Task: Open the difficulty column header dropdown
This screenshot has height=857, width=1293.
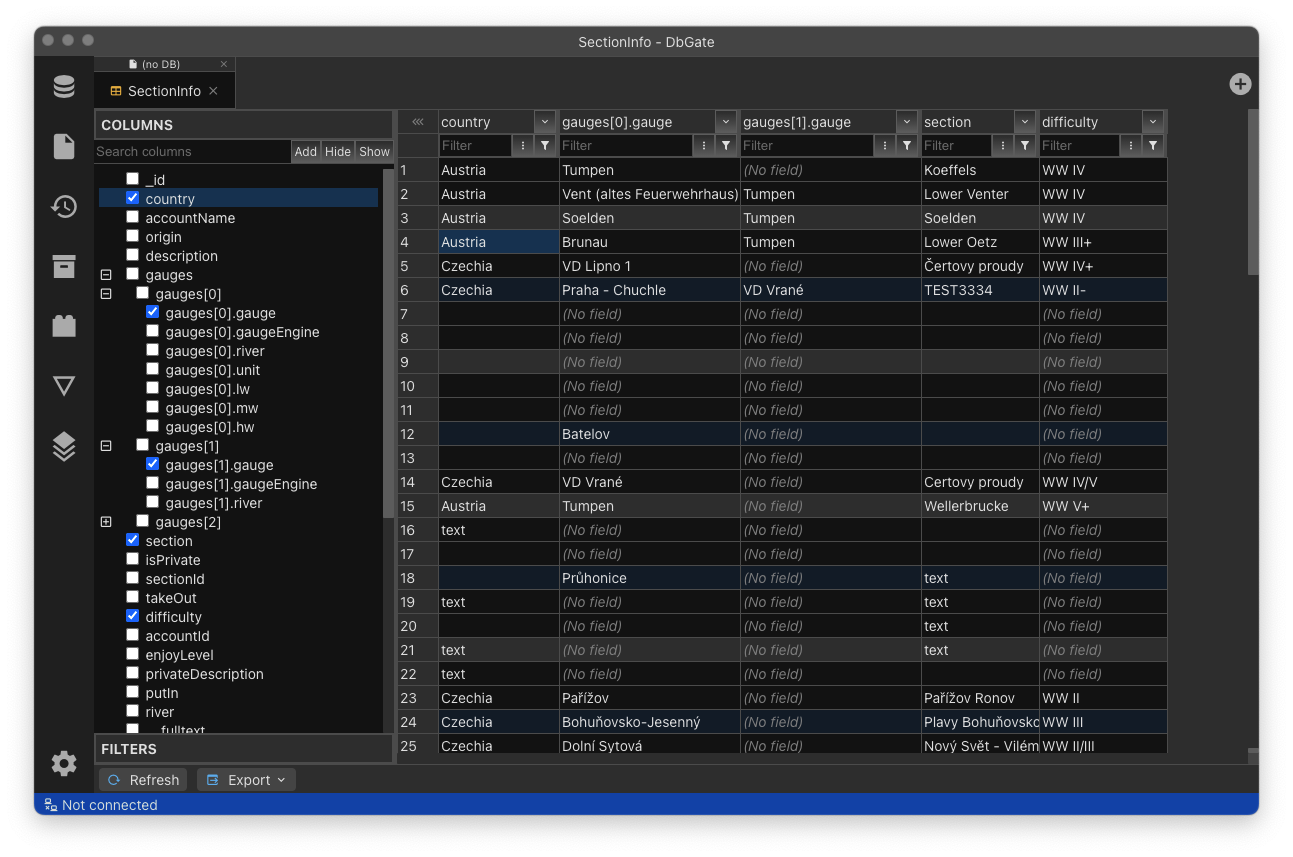Action: click(1153, 122)
